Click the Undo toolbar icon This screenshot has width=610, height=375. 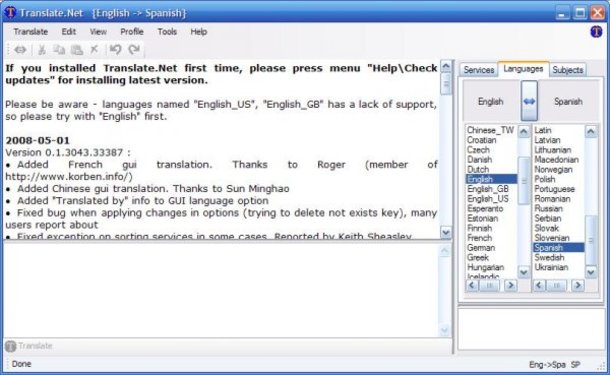pyautogui.click(x=115, y=49)
